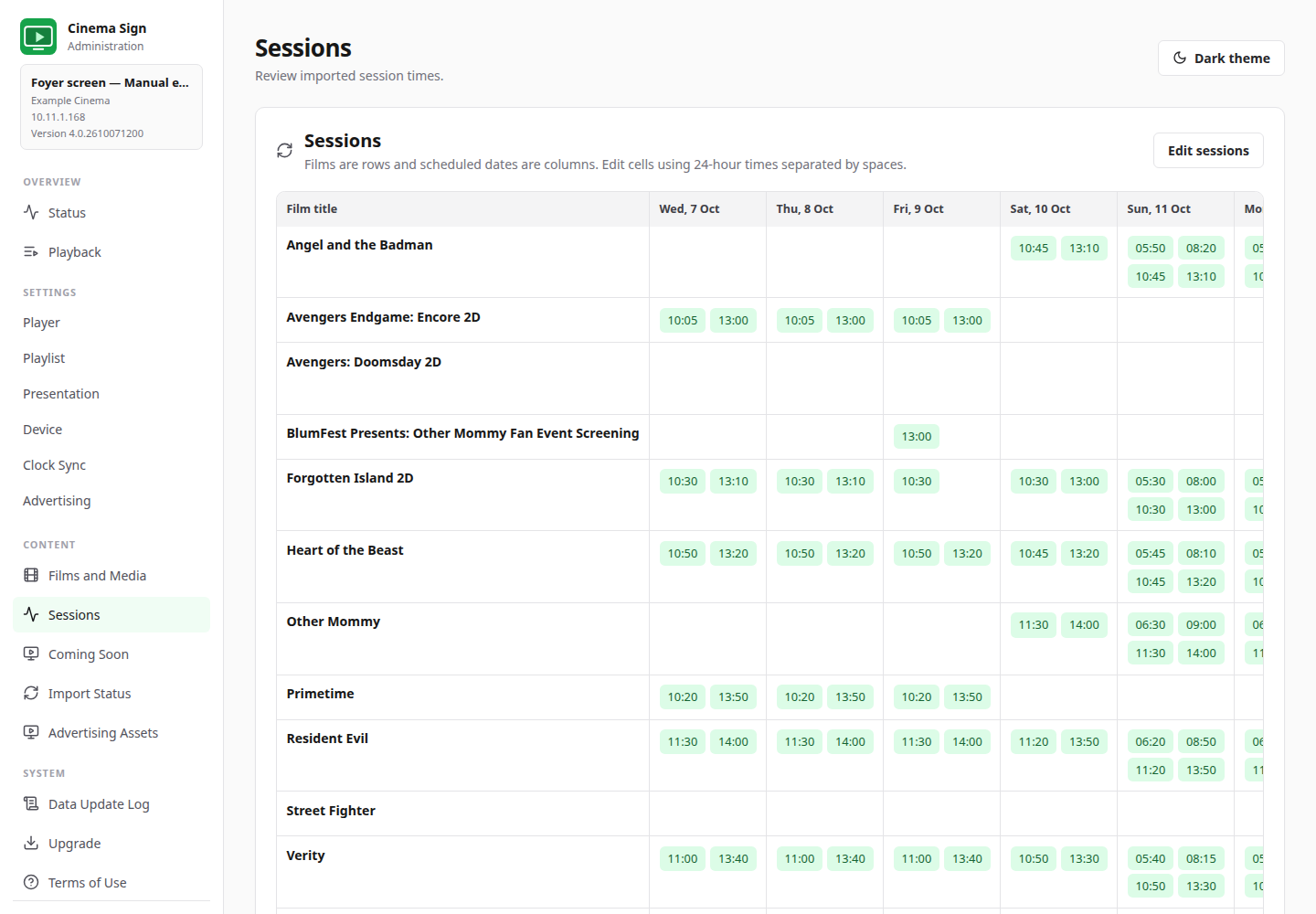Click the refresh icon beside Sessions heading
This screenshot has width=1316, height=914.
tap(285, 150)
